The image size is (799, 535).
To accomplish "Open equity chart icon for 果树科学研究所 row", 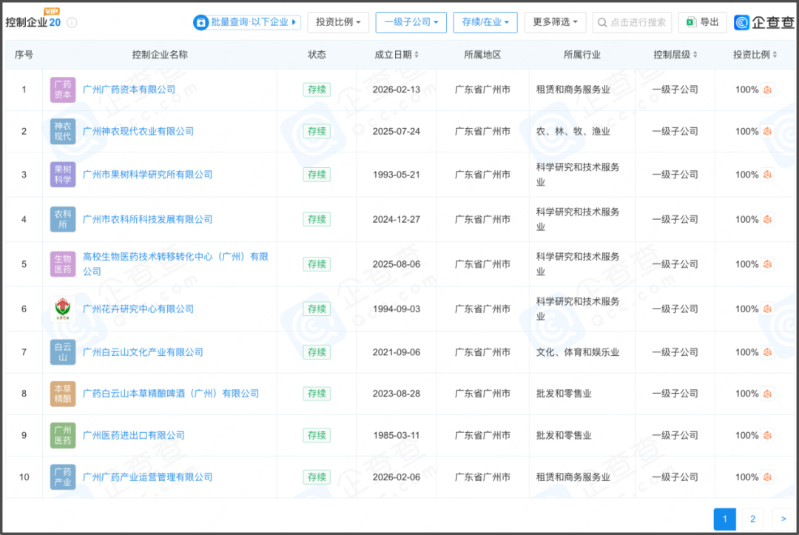I will tap(767, 175).
